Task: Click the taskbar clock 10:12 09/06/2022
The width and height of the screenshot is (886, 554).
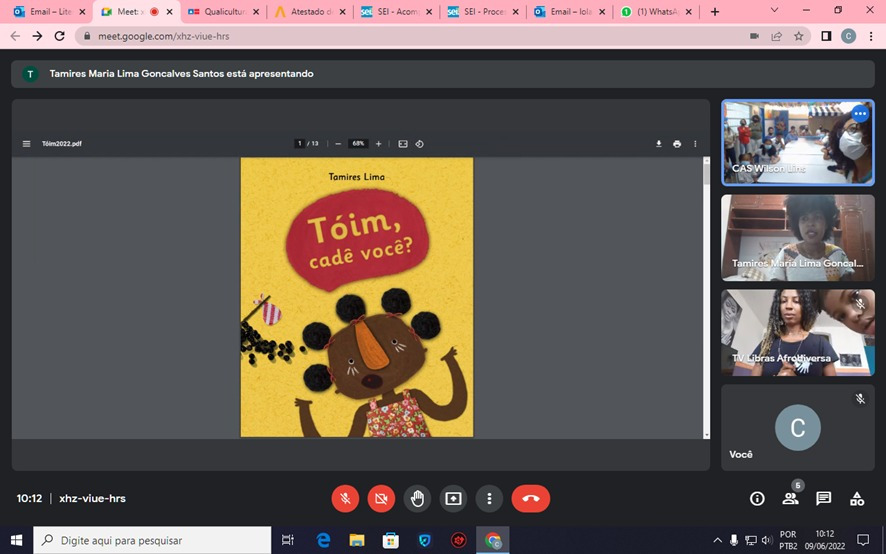Action: (x=825, y=540)
